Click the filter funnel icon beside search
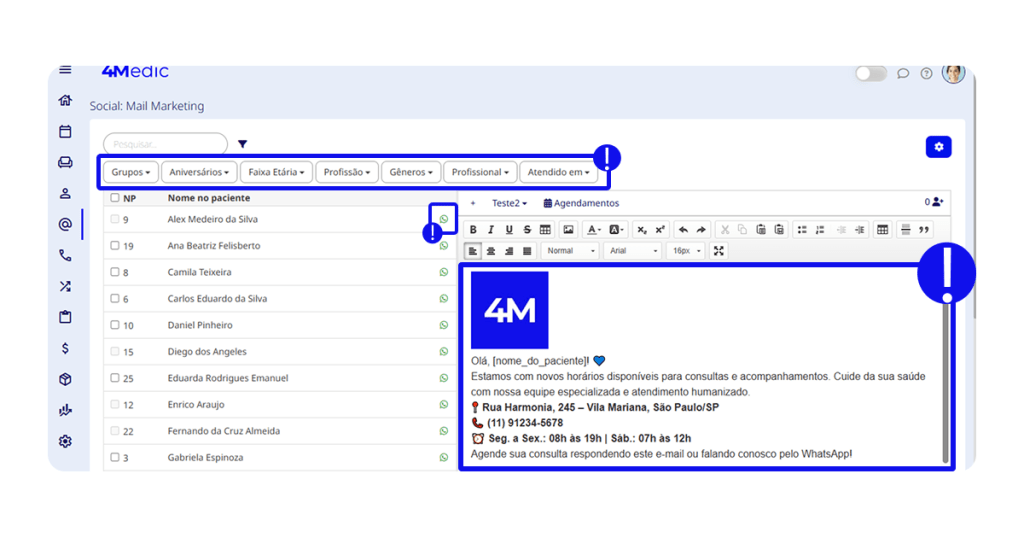The height and width of the screenshot is (538, 1024). pyautogui.click(x=242, y=144)
